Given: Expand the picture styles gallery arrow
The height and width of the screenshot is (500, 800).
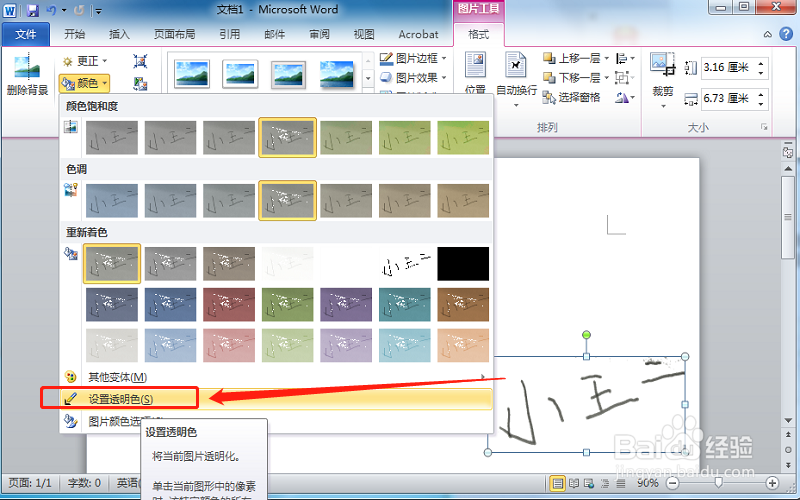Looking at the screenshot, I should (368, 78).
